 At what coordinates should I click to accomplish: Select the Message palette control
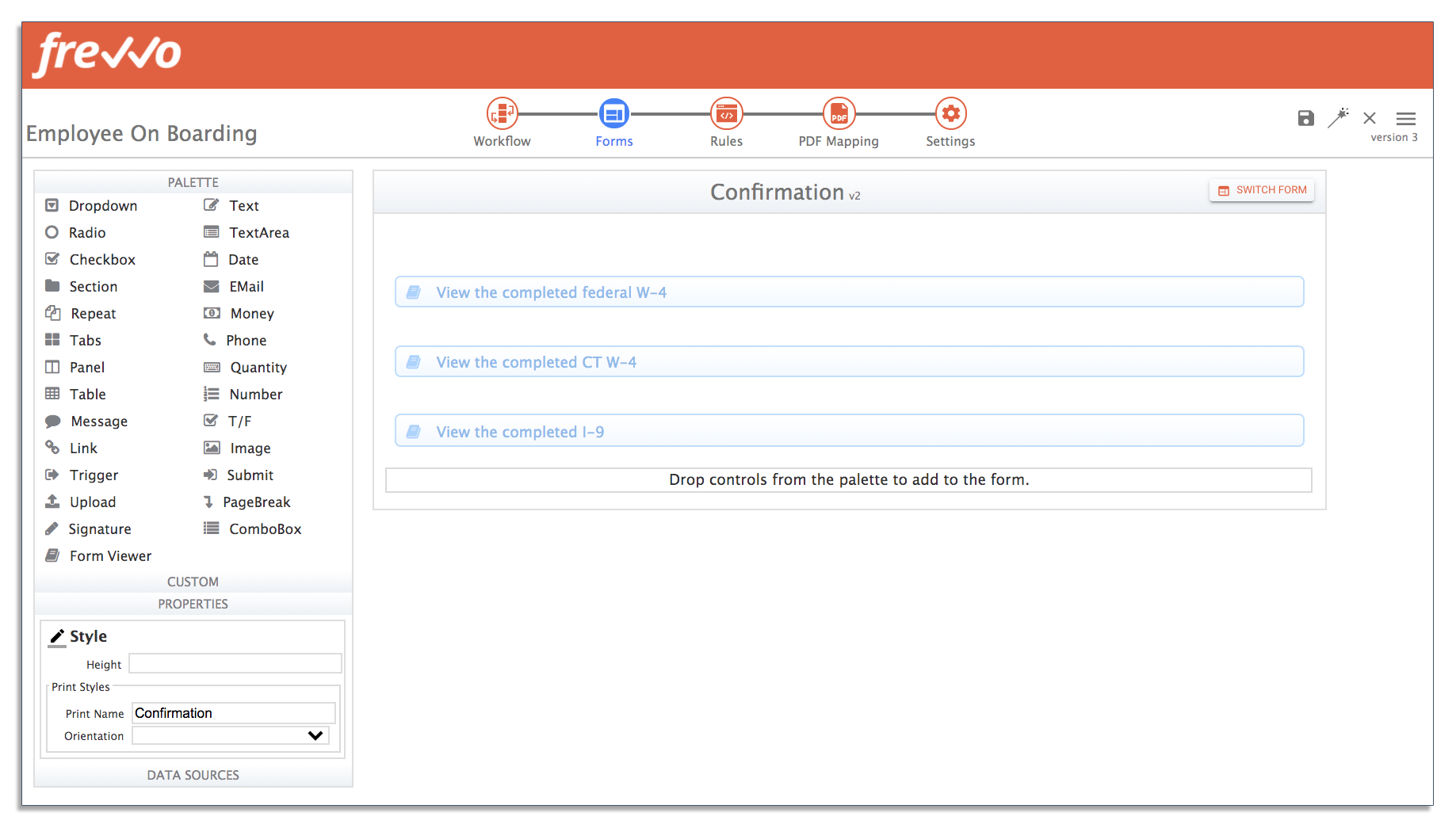point(86,422)
